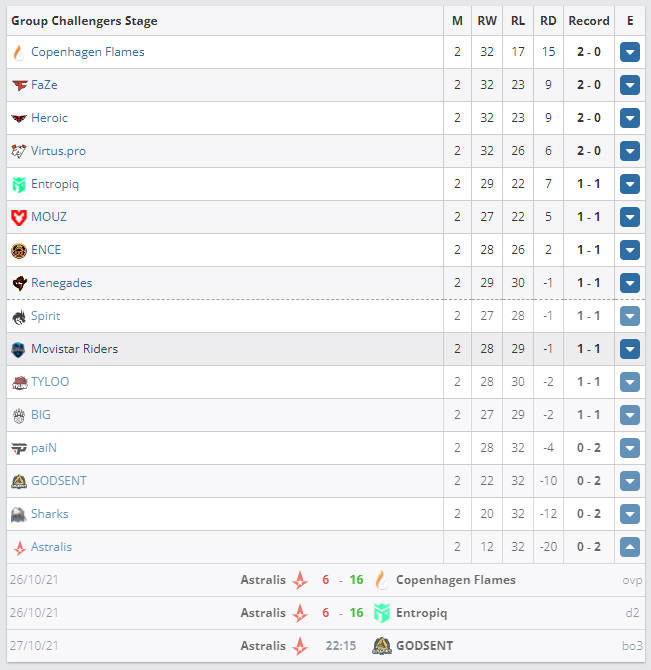Expand the Entropiq row dropdown arrow
Image resolution: width=651 pixels, height=670 pixels.
pos(630,184)
